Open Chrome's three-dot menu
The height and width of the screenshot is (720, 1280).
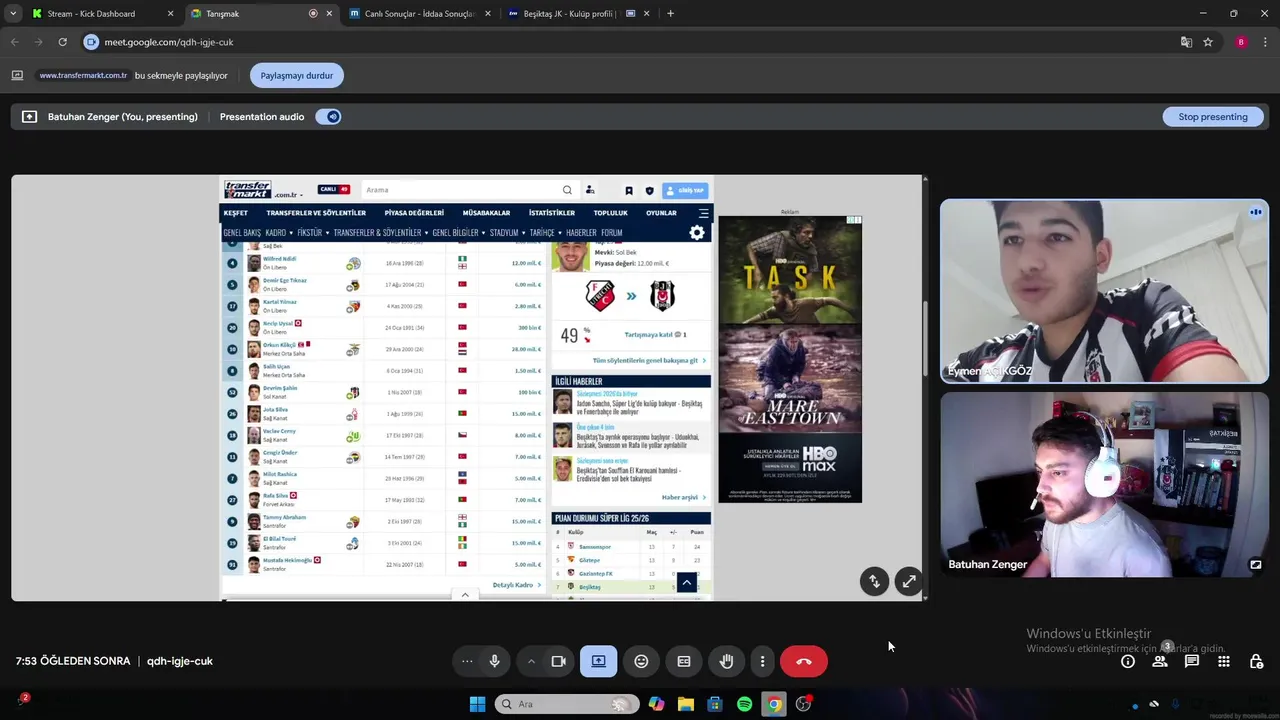point(1266,42)
